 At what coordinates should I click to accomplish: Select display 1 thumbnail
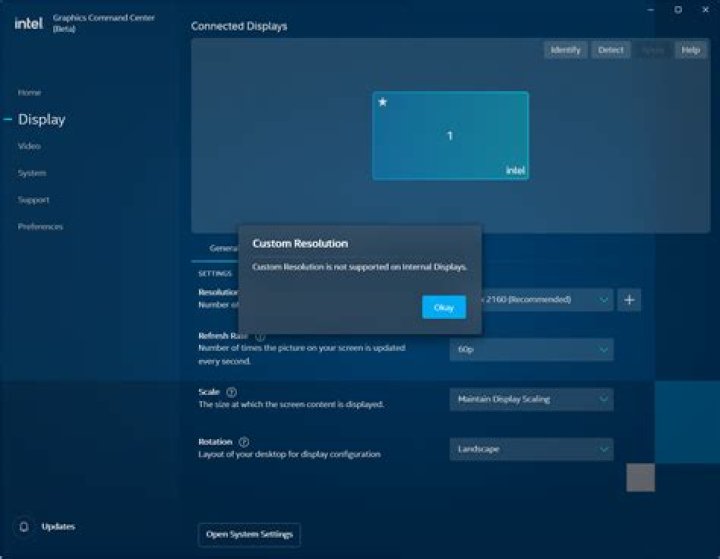[x=450, y=136]
